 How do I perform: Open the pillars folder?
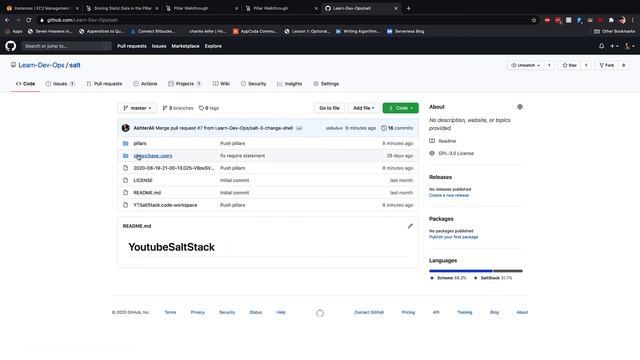(x=140, y=143)
